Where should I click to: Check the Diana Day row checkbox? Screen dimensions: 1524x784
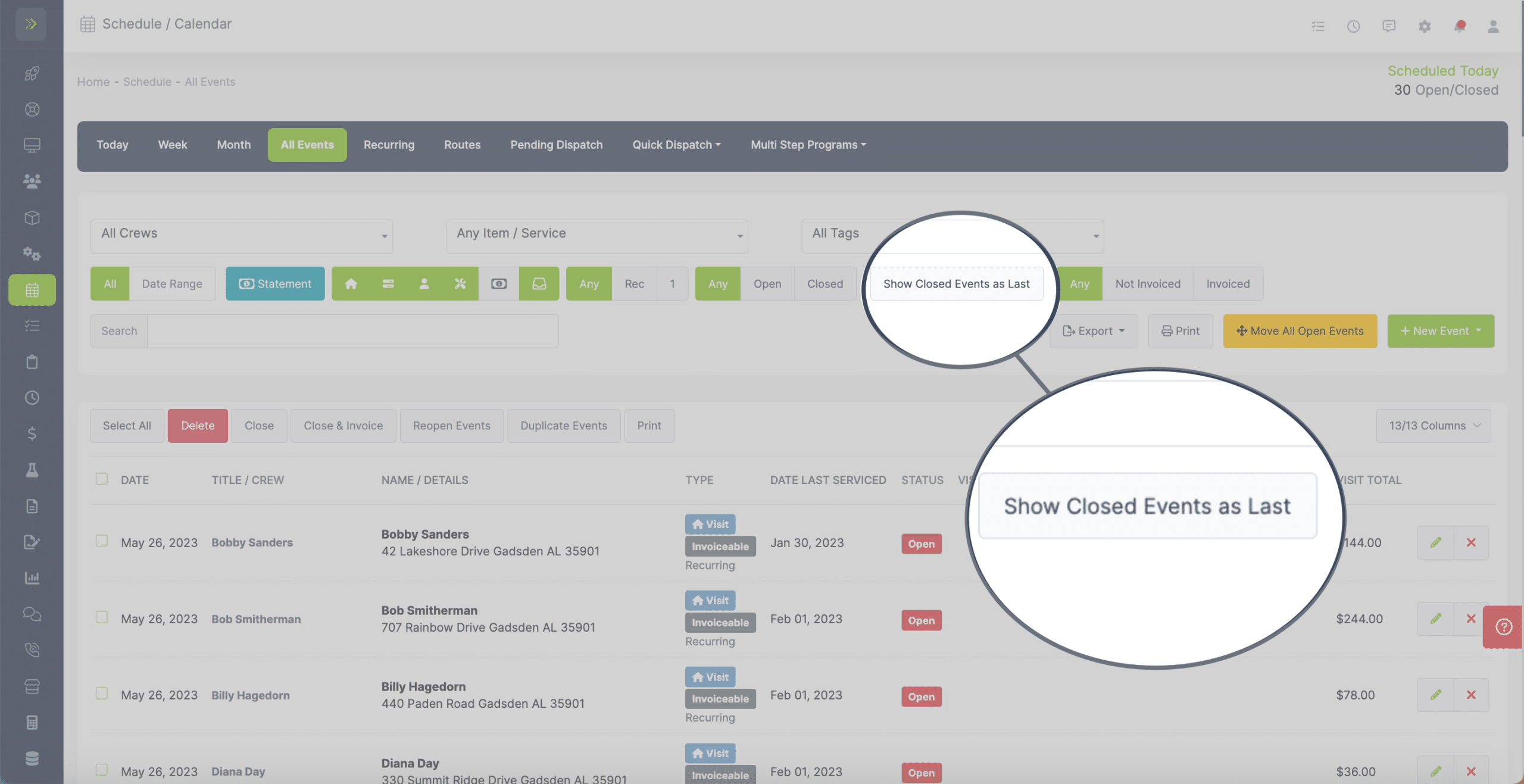(x=102, y=770)
